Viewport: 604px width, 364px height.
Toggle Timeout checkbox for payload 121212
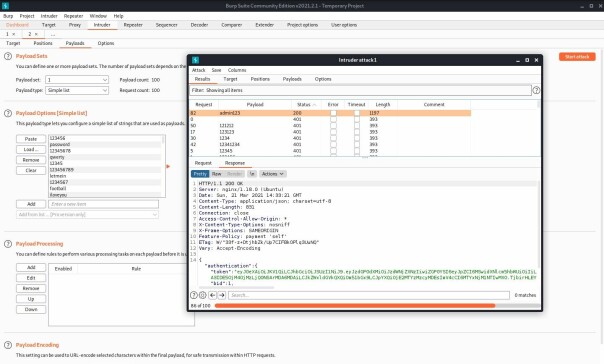point(357,126)
